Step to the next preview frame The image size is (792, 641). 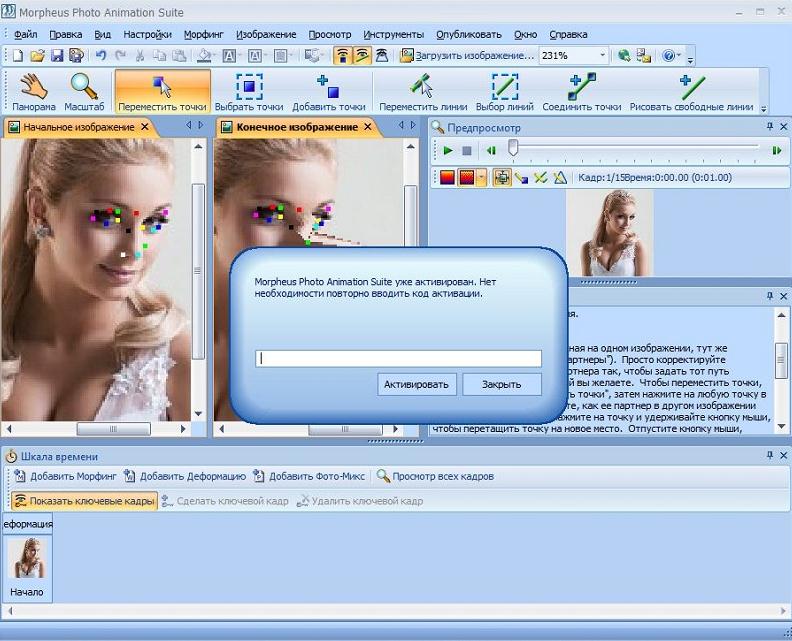coord(776,151)
